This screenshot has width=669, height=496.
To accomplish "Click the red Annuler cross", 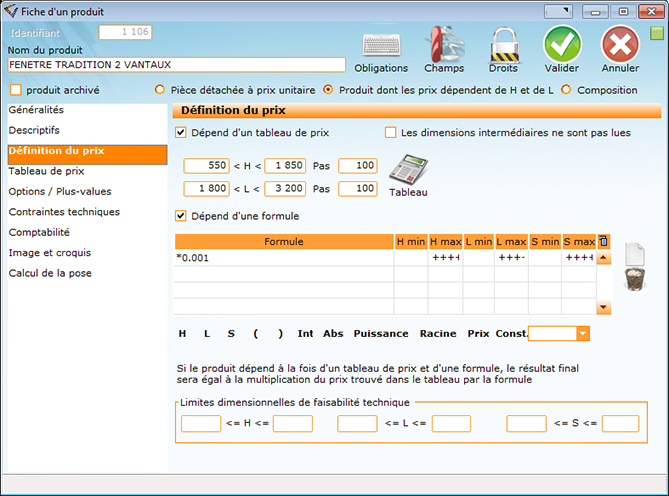I will tap(620, 44).
